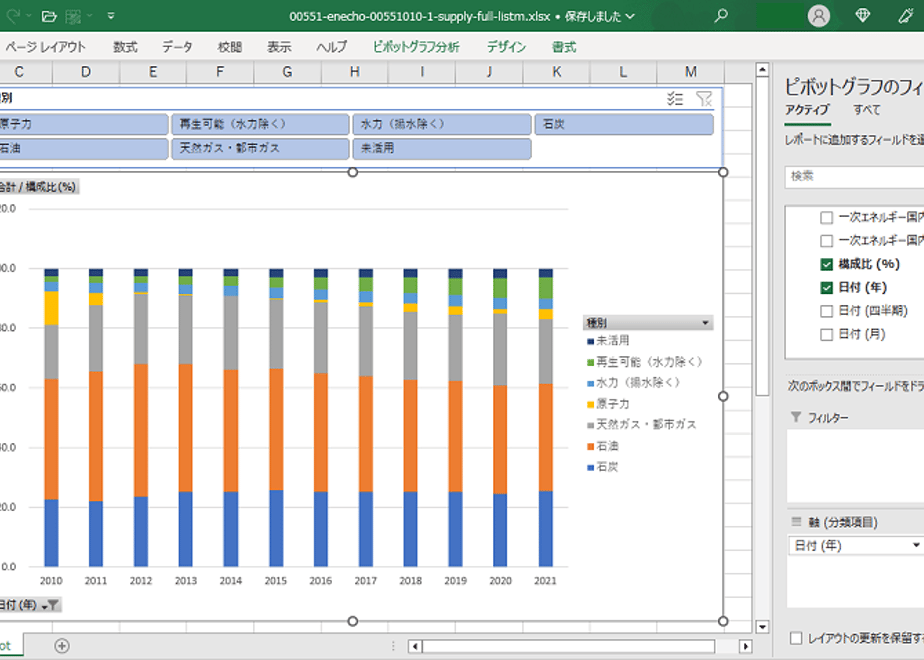Click the 未活用 legend color marker
This screenshot has height=660, width=924.
590,341
